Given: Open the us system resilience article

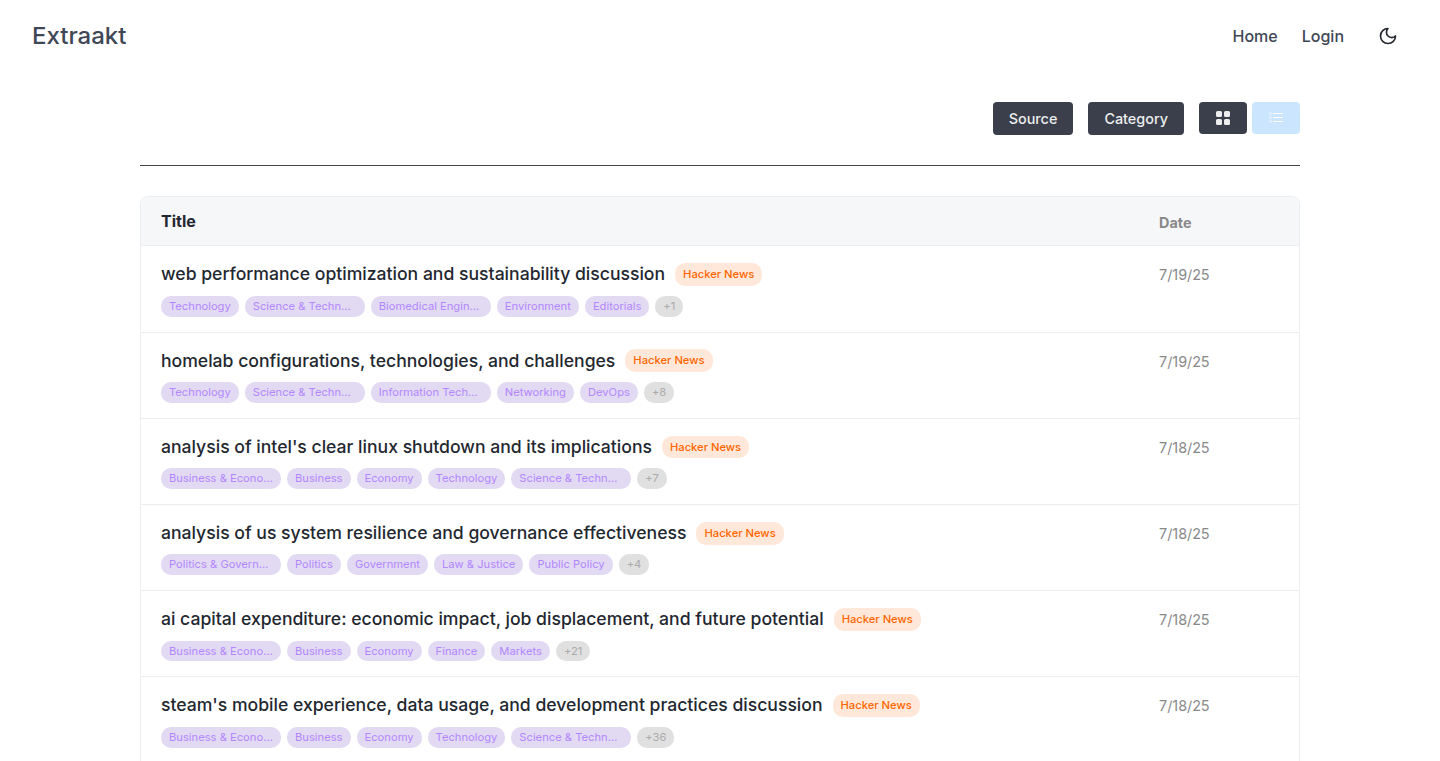Looking at the screenshot, I should (x=424, y=533).
